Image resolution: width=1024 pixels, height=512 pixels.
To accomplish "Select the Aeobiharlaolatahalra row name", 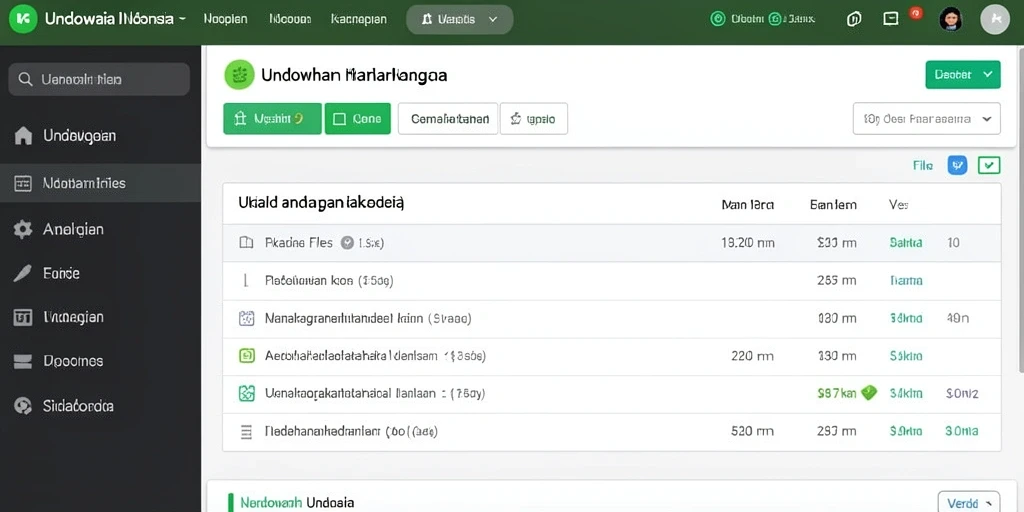I will pyautogui.click(x=375, y=356).
